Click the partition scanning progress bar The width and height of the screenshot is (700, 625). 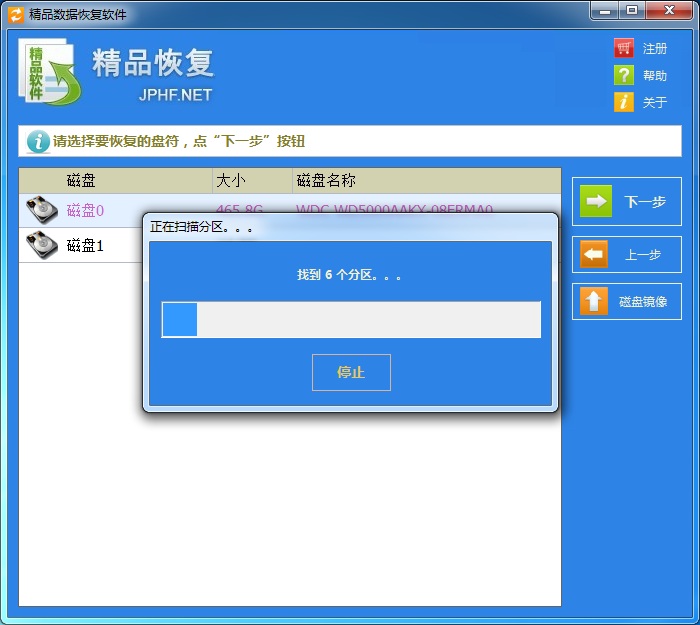click(351, 320)
